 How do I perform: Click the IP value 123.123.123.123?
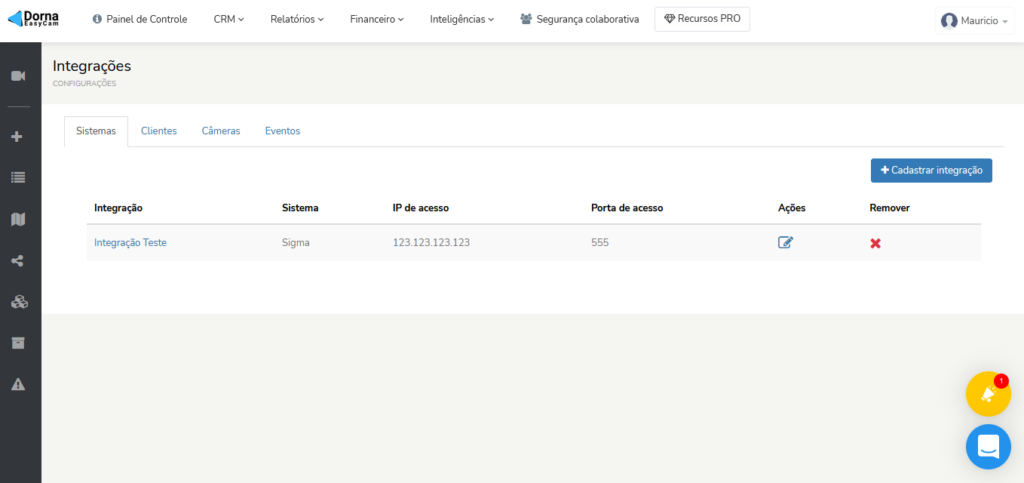point(431,243)
